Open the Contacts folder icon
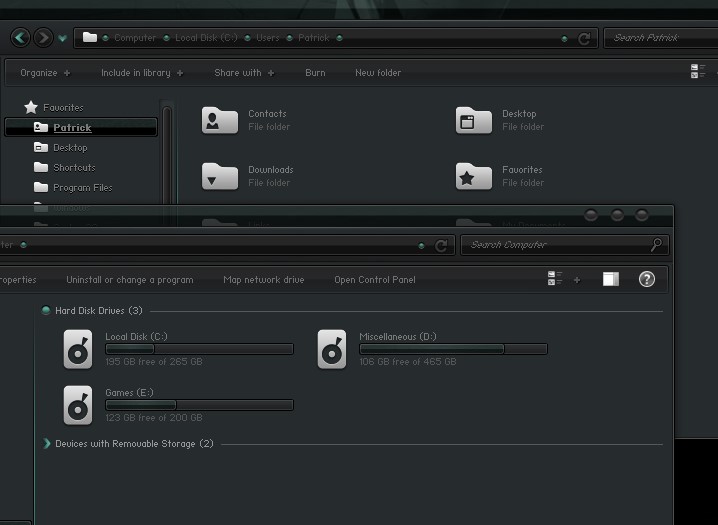The width and height of the screenshot is (718, 525). [x=219, y=120]
